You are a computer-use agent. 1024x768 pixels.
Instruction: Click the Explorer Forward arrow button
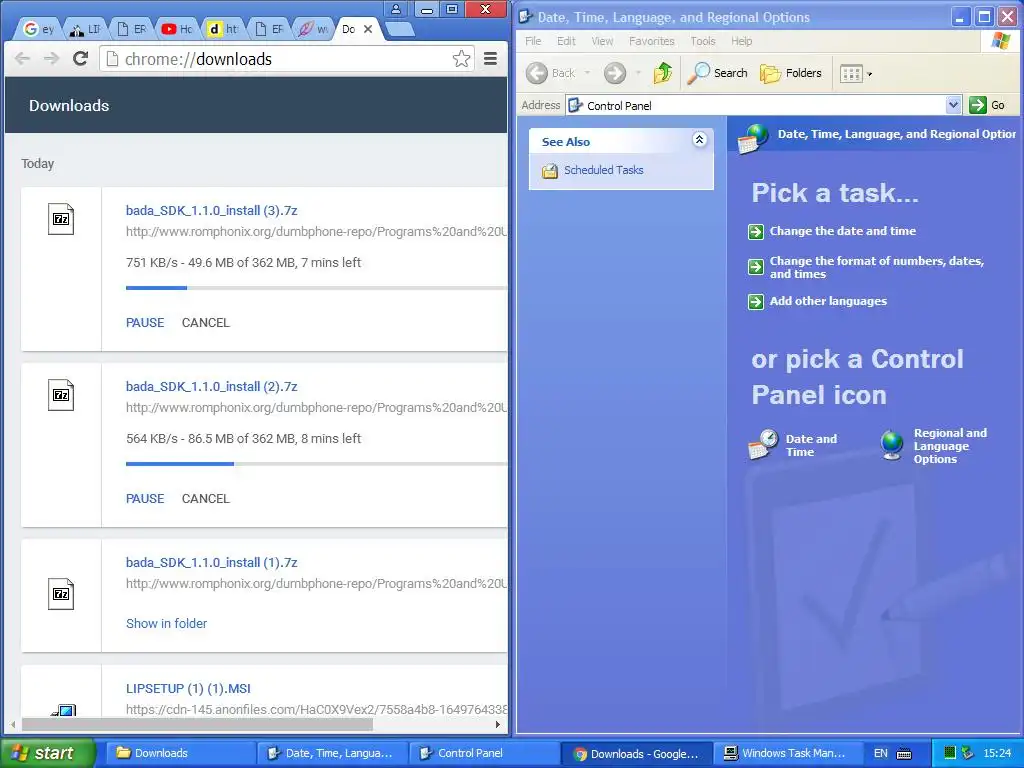pyautogui.click(x=615, y=73)
